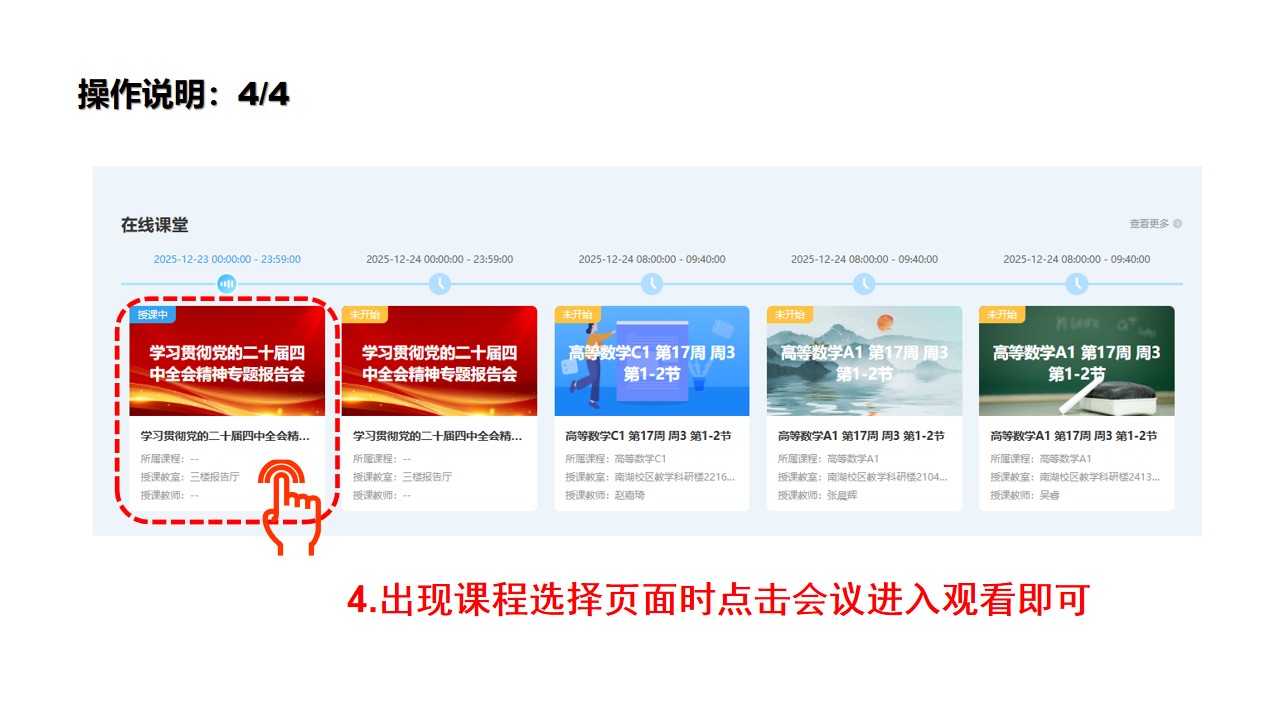Click the course title above teacher 吴睿

click(1073, 436)
